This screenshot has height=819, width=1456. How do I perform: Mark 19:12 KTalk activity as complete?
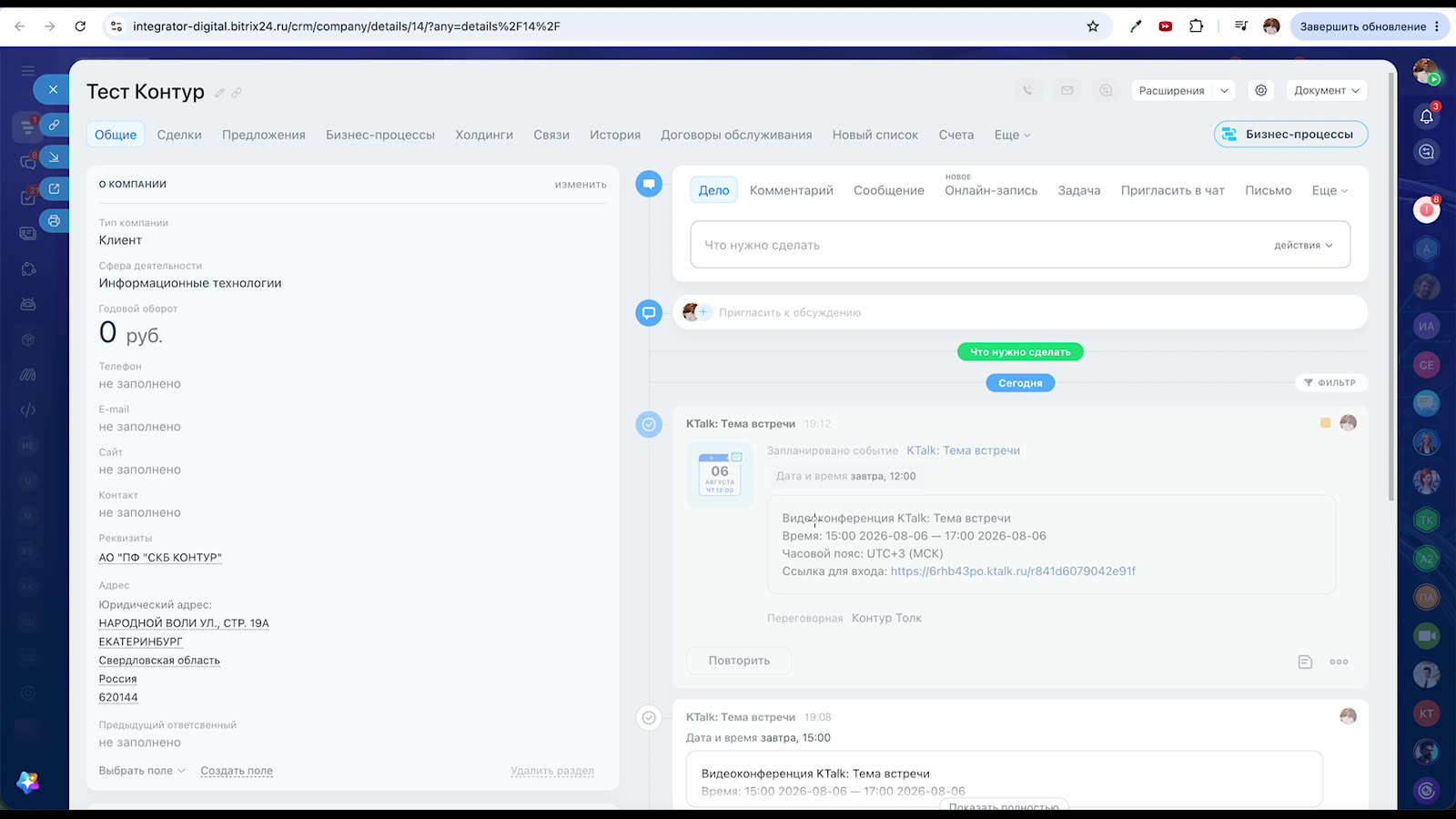click(x=649, y=424)
